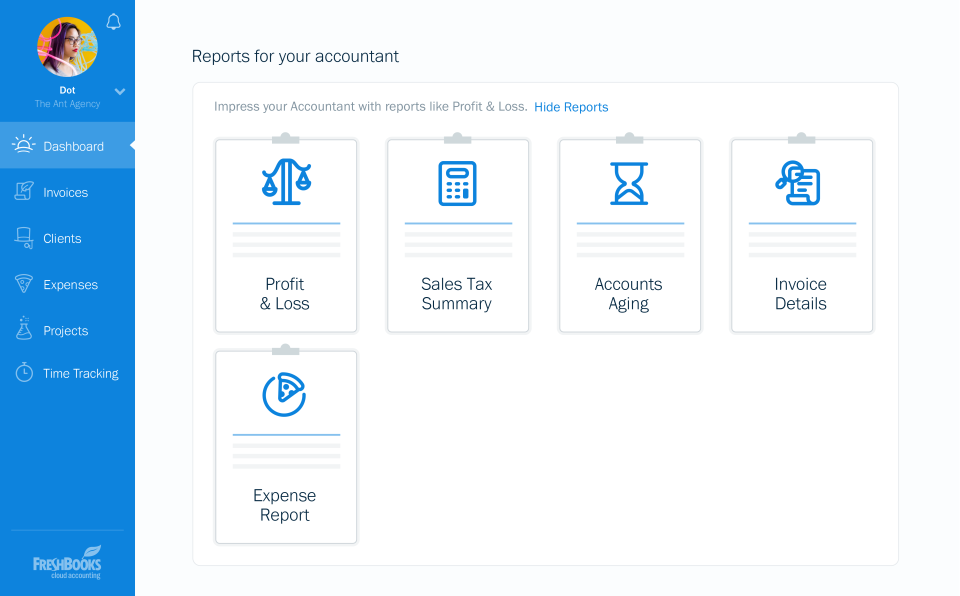The height and width of the screenshot is (596, 960).
Task: Open the Profit & Loss report label
Action: click(285, 294)
